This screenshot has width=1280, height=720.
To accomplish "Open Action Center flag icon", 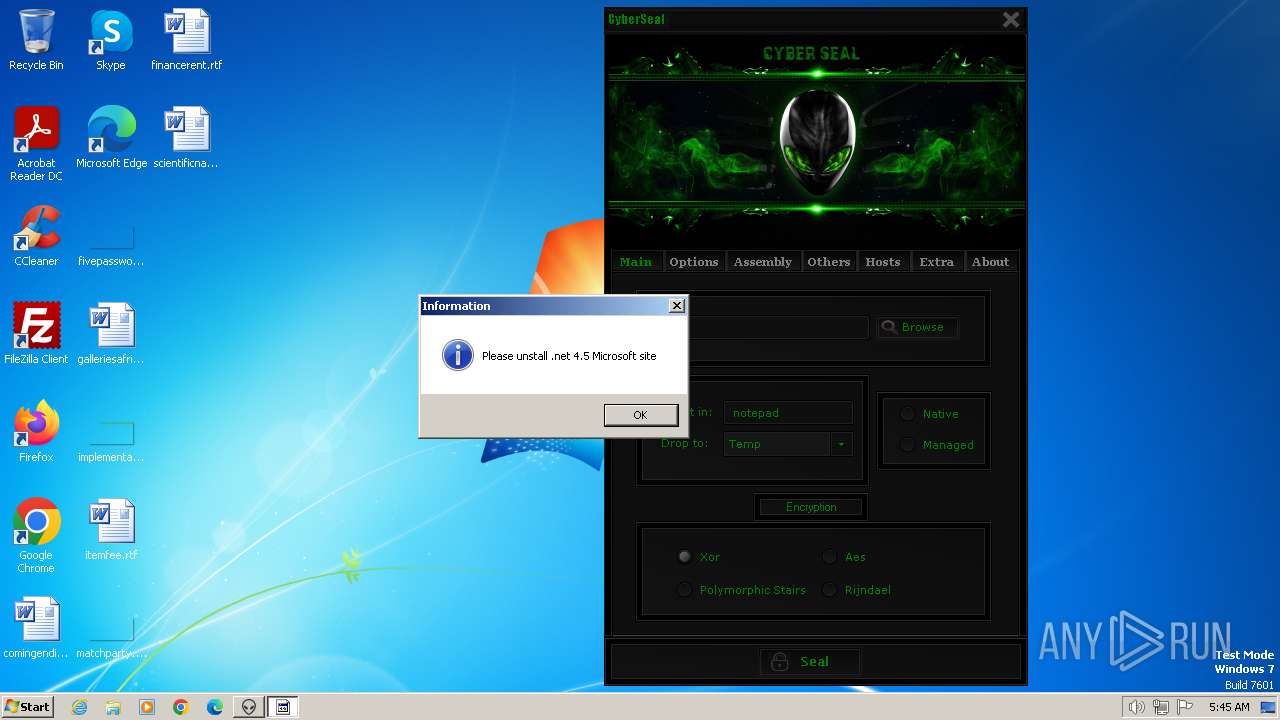I will (1185, 707).
